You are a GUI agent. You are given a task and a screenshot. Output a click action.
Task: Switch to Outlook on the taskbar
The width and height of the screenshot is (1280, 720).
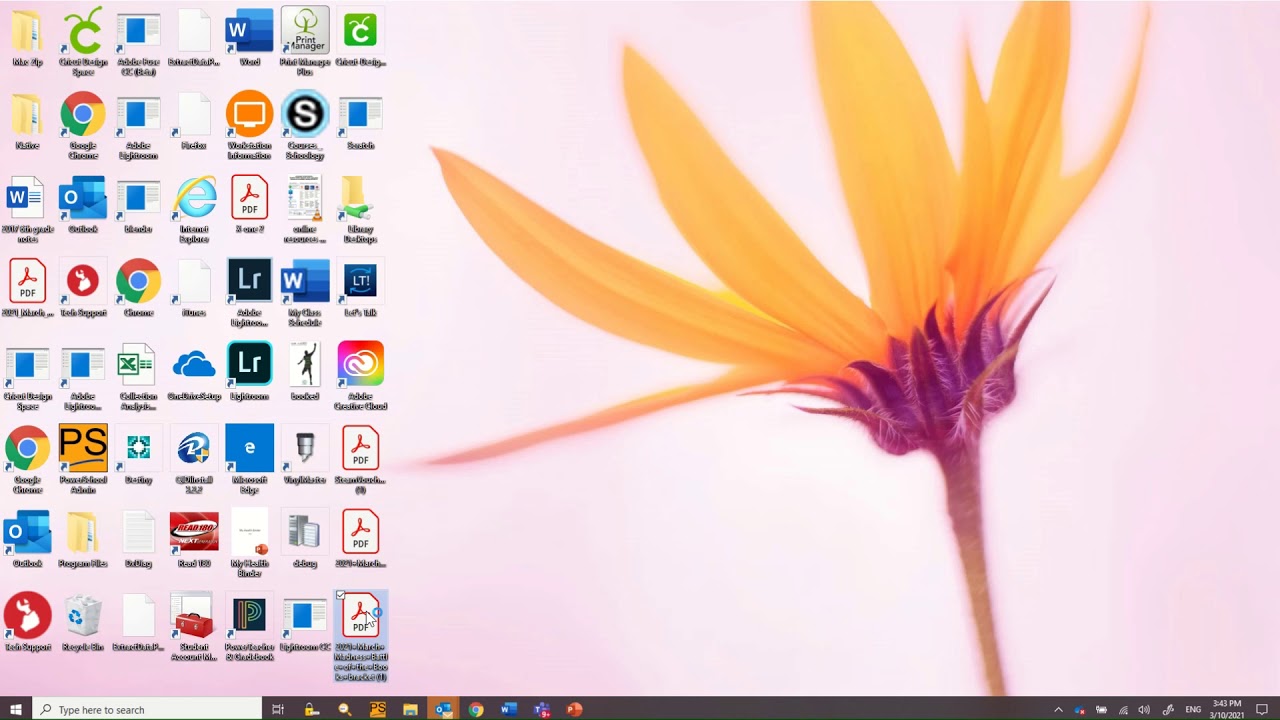(x=443, y=709)
